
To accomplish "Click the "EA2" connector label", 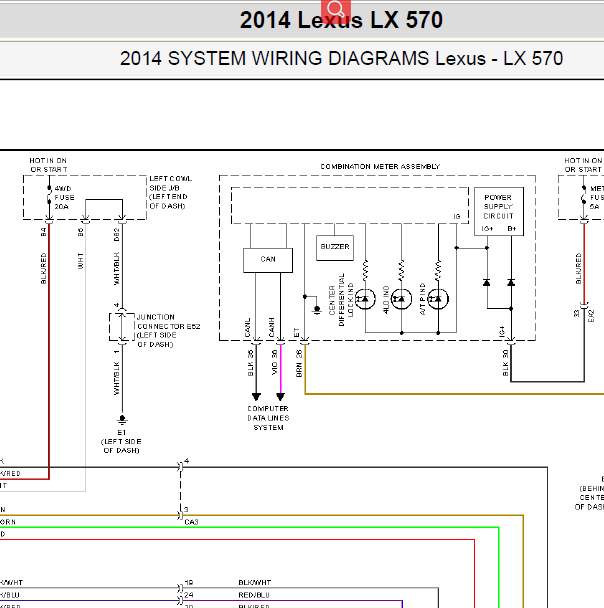I will [591, 316].
